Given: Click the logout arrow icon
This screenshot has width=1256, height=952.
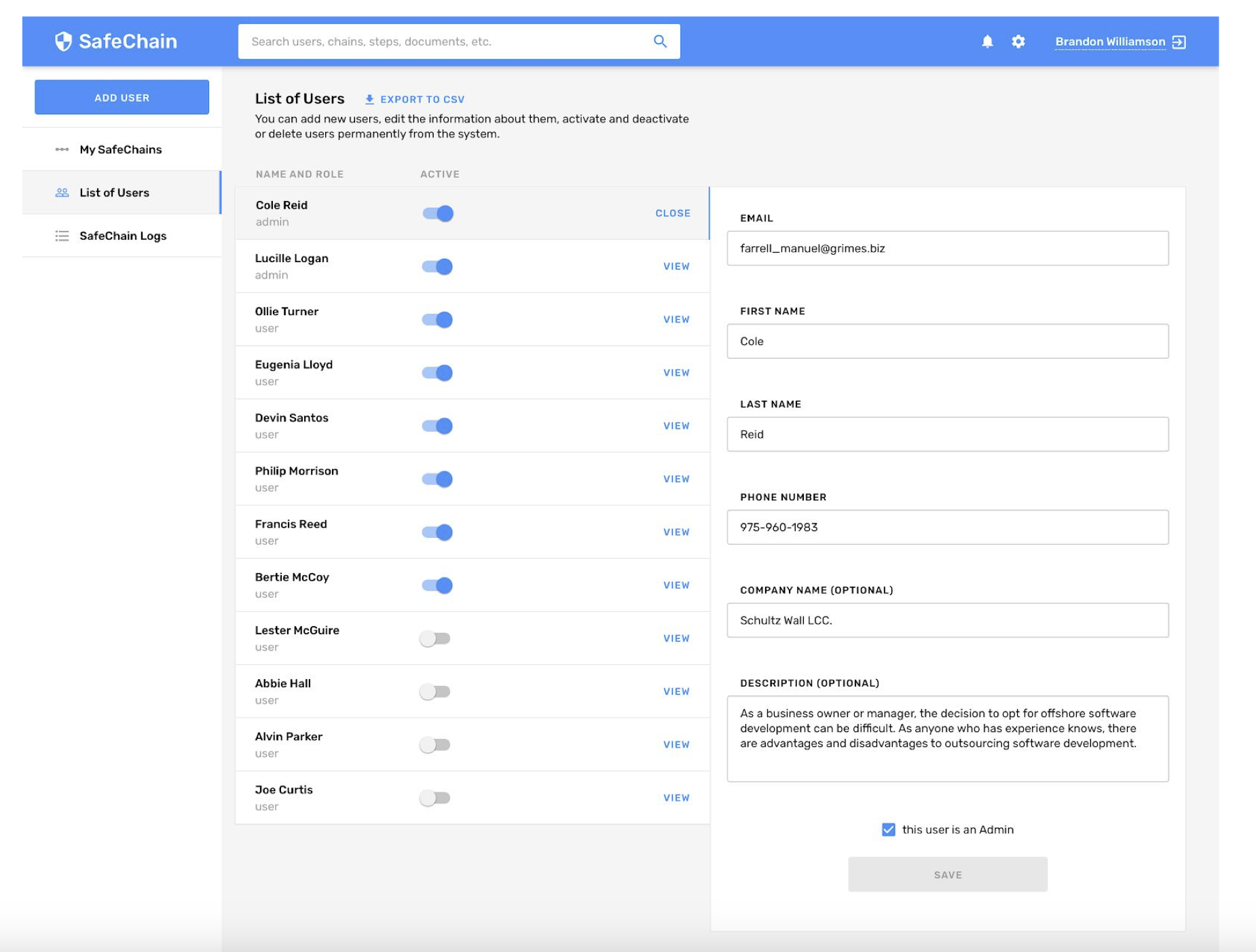Looking at the screenshot, I should click(x=1179, y=42).
